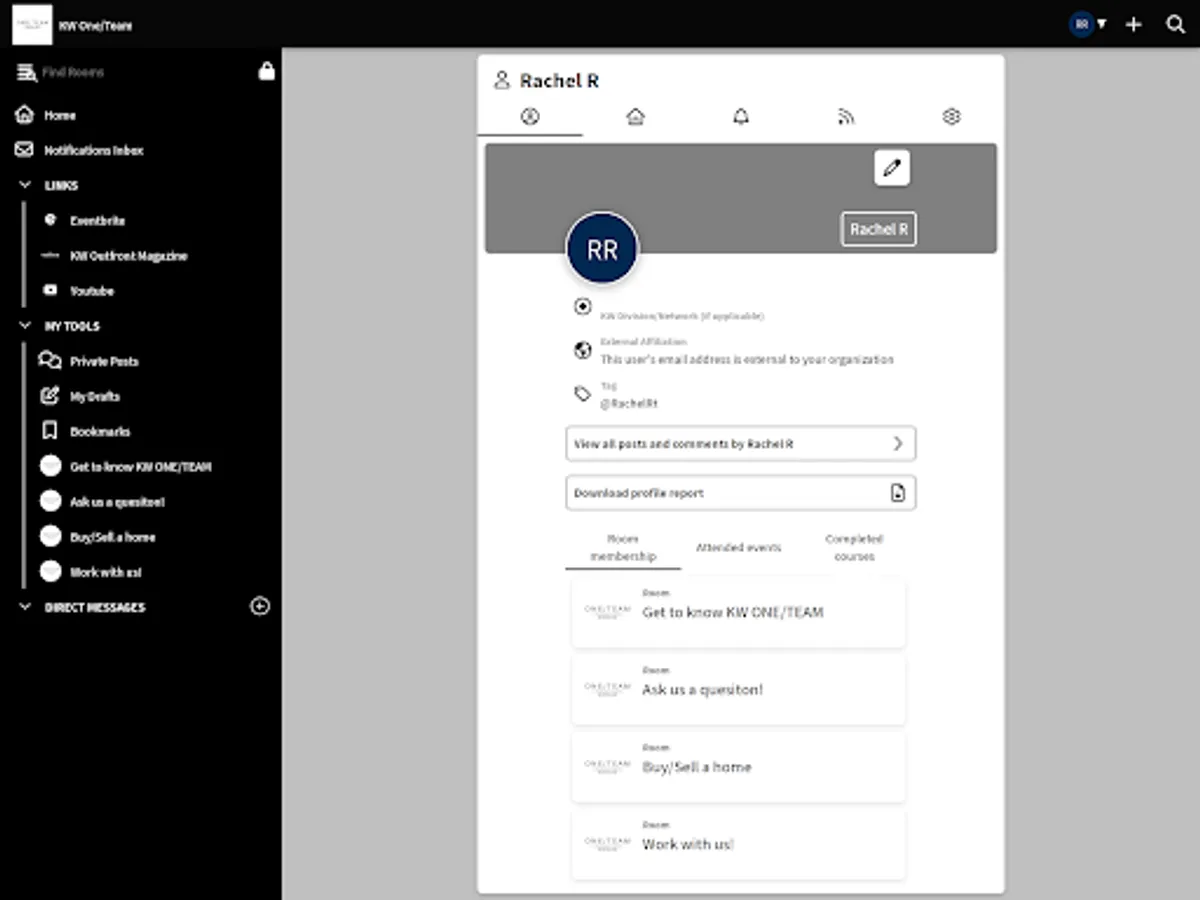Viewport: 1200px width, 900px height.
Task: Collapse the DIRECT MESSAGES section
Action: (25, 607)
